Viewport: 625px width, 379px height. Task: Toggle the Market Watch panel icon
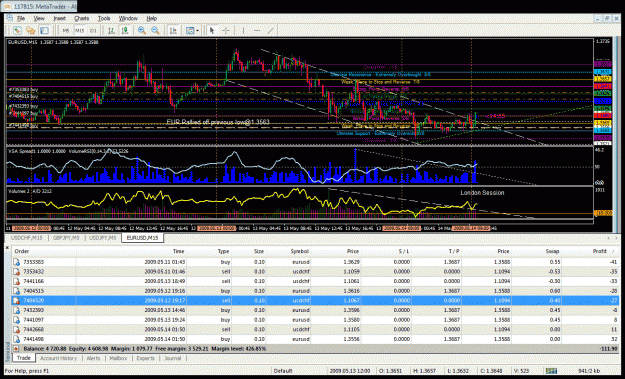44,30
